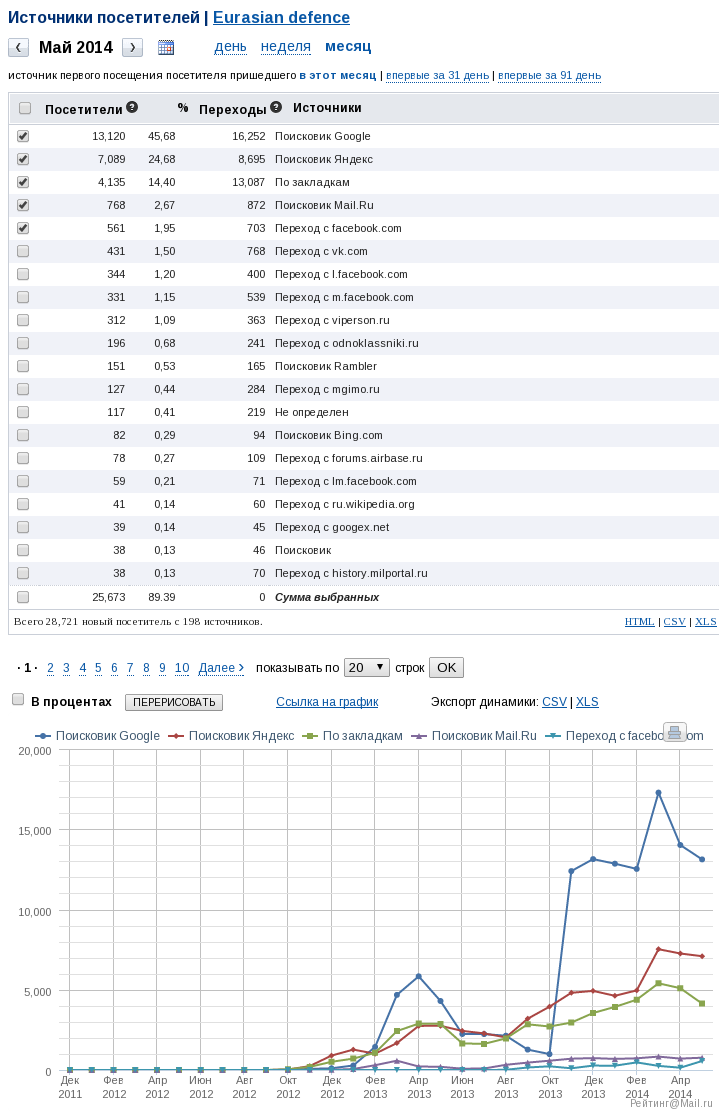Image resolution: width=719 pixels, height=1111 pixels.
Task: Click Поисковик Mail.Ru legend entry
Action: point(474,735)
